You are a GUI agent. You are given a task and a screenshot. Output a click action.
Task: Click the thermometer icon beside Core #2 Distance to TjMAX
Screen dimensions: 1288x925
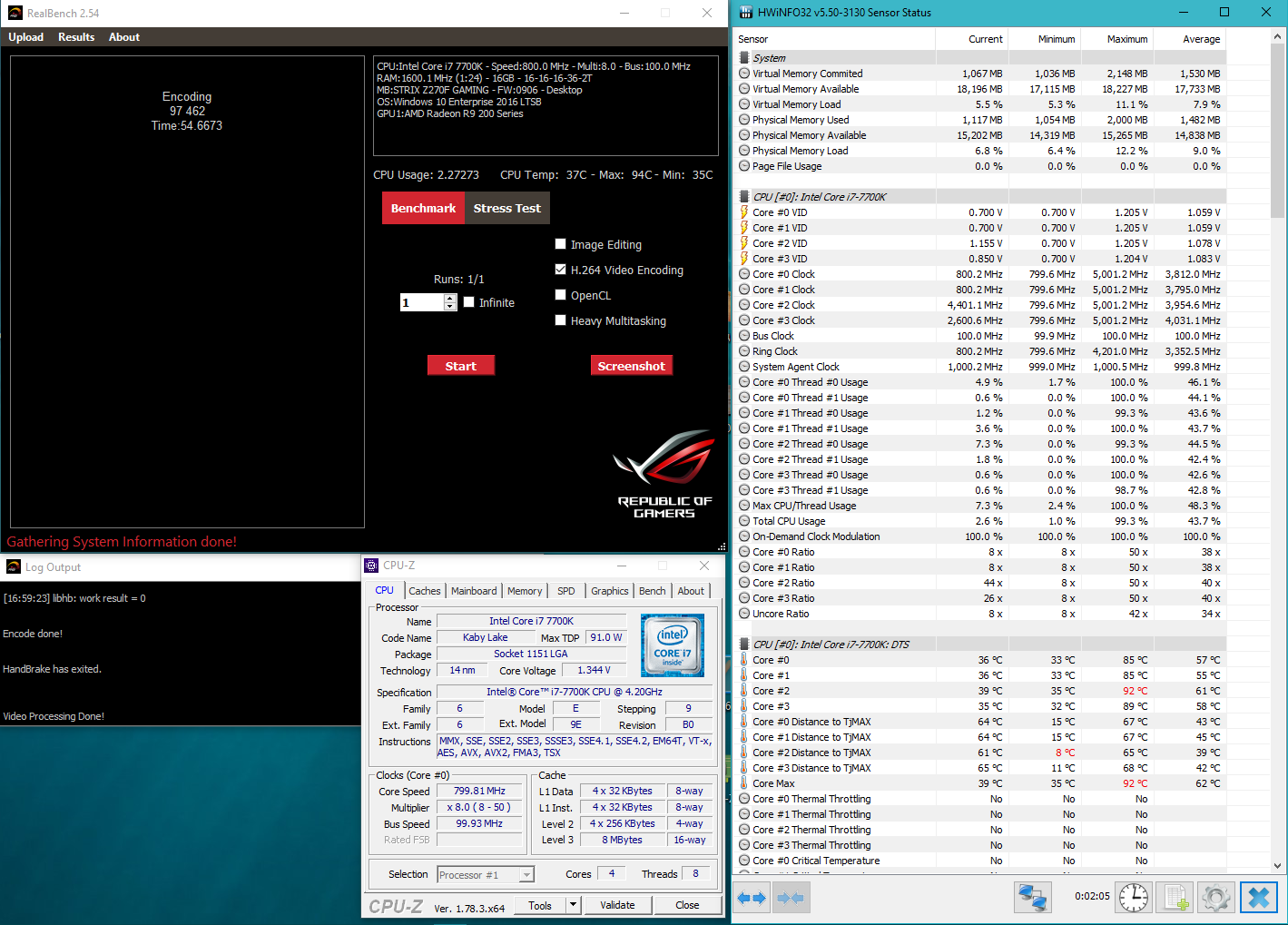(744, 753)
